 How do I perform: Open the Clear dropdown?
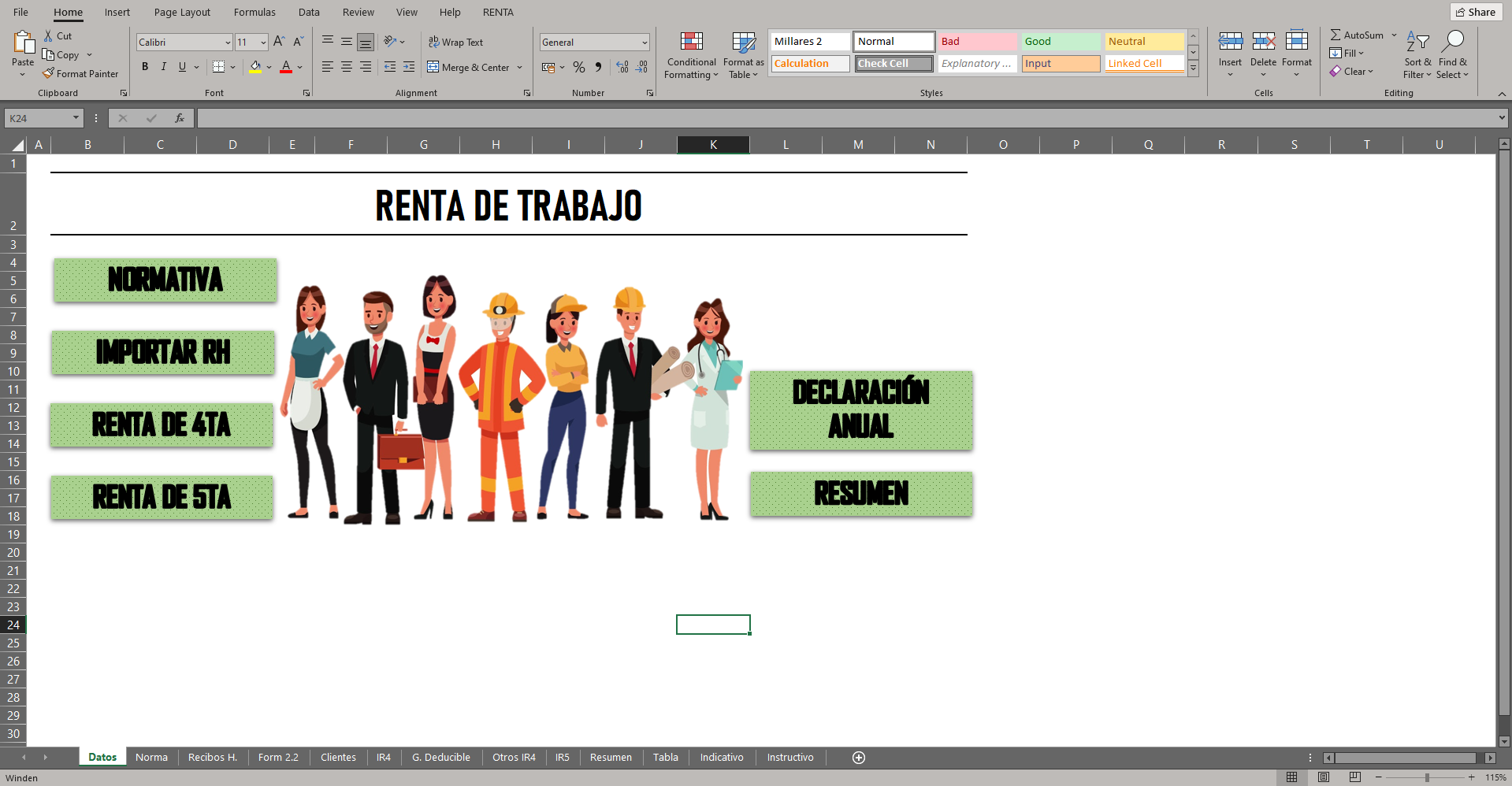tap(1352, 72)
